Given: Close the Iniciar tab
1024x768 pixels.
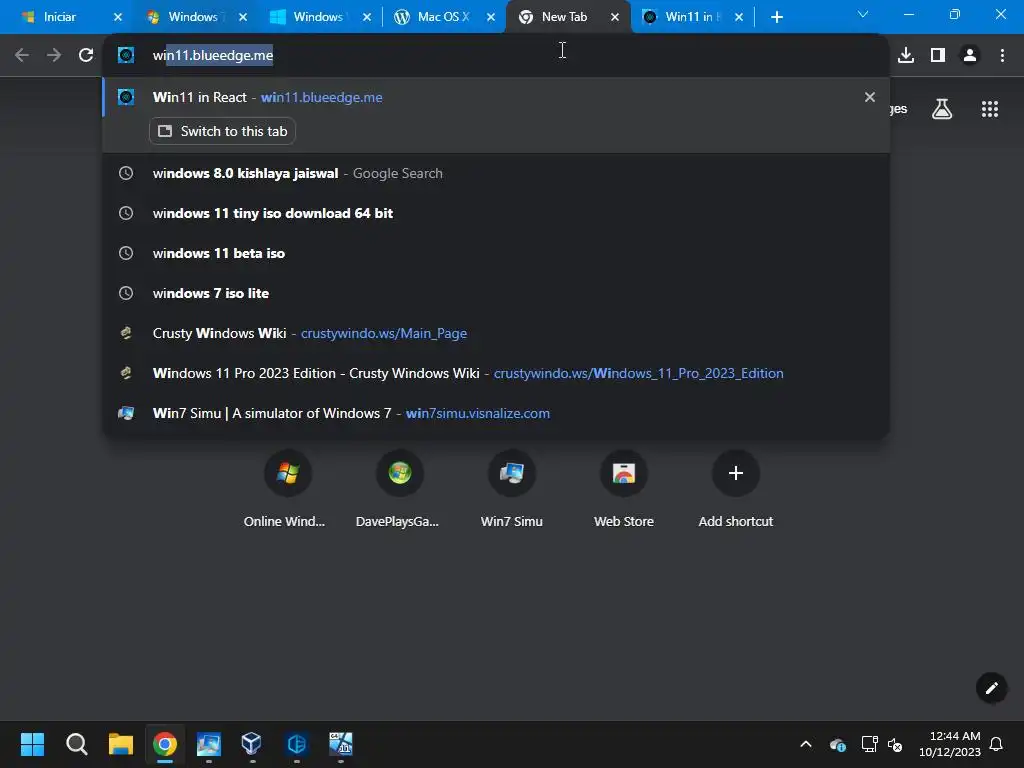Looking at the screenshot, I should [x=118, y=17].
